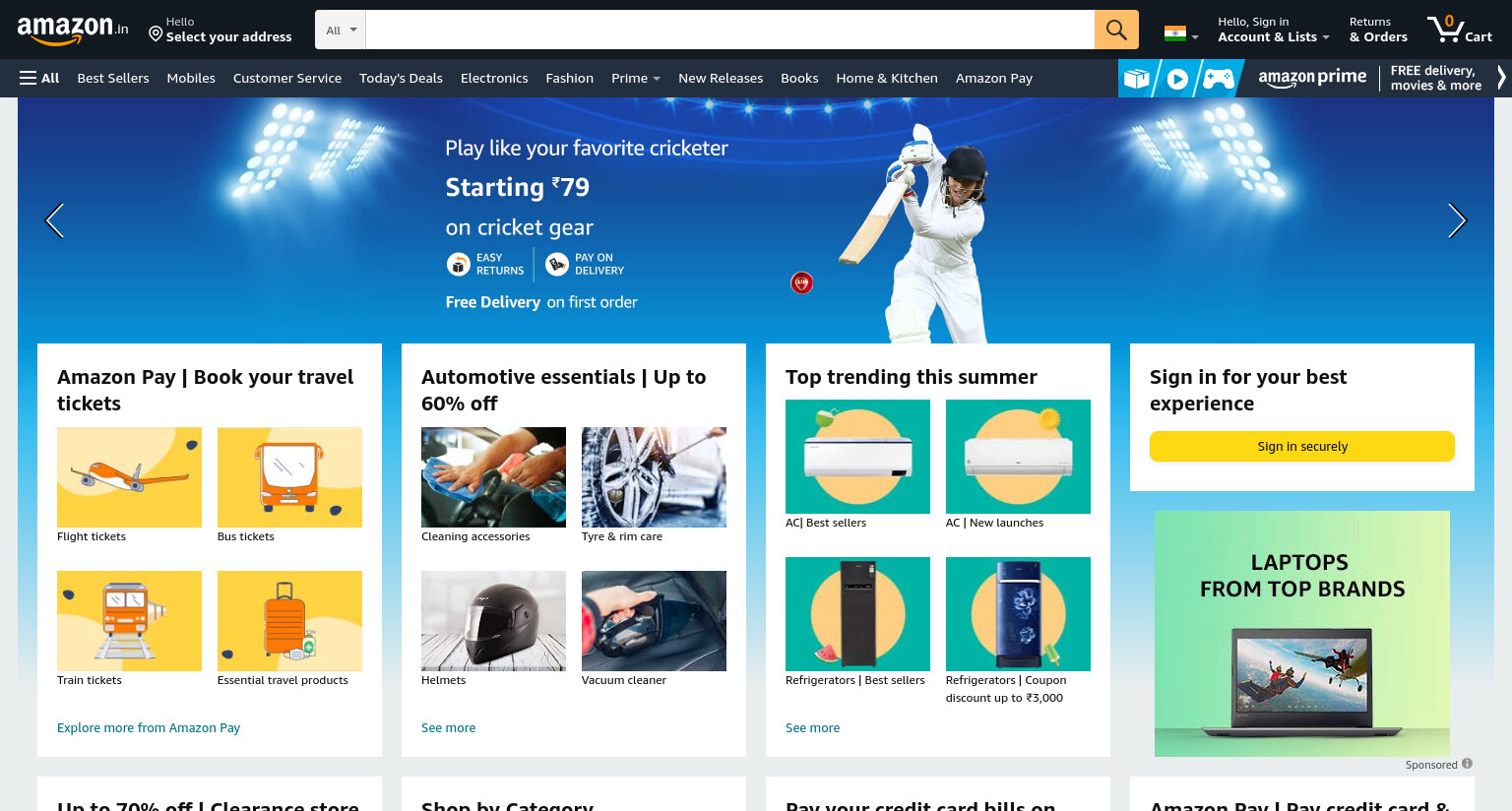Click 'FREE delivery, movies & more' text

click(x=1435, y=78)
